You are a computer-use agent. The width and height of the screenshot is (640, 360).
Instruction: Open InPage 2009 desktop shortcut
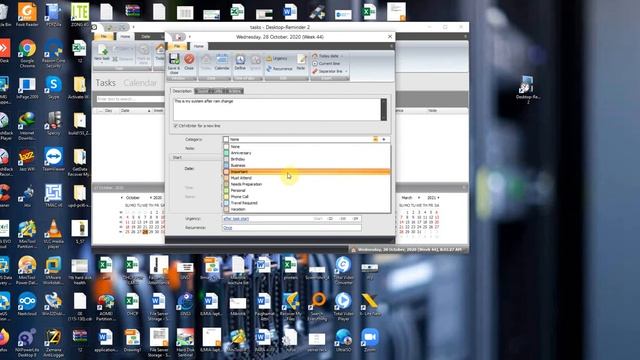point(27,88)
